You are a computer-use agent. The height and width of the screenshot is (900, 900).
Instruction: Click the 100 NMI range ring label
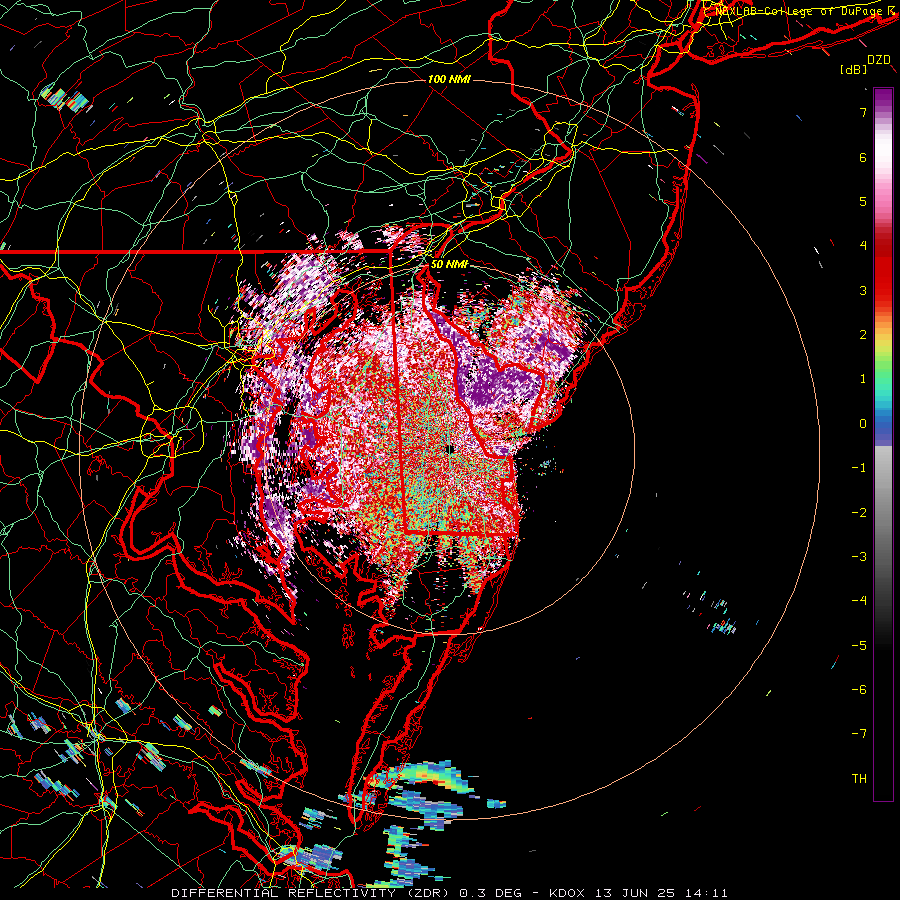click(449, 79)
